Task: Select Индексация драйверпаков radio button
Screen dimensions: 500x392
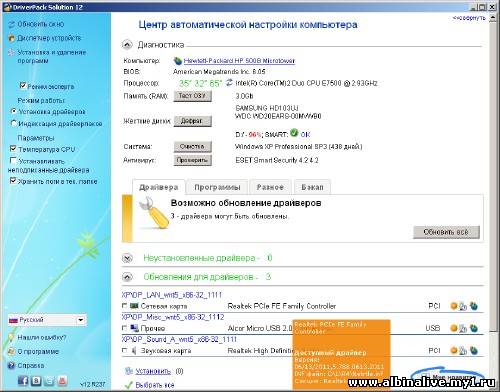Action: 13,123
